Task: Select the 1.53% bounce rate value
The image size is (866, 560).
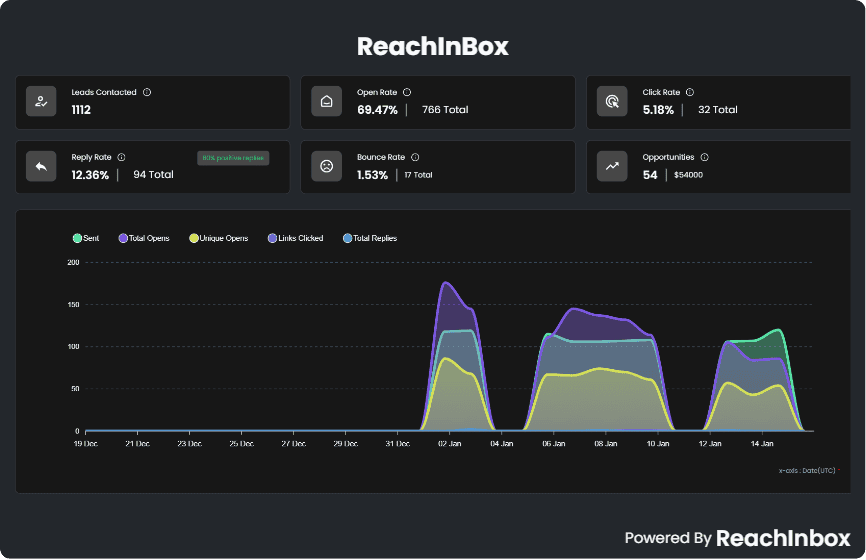Action: click(372, 175)
